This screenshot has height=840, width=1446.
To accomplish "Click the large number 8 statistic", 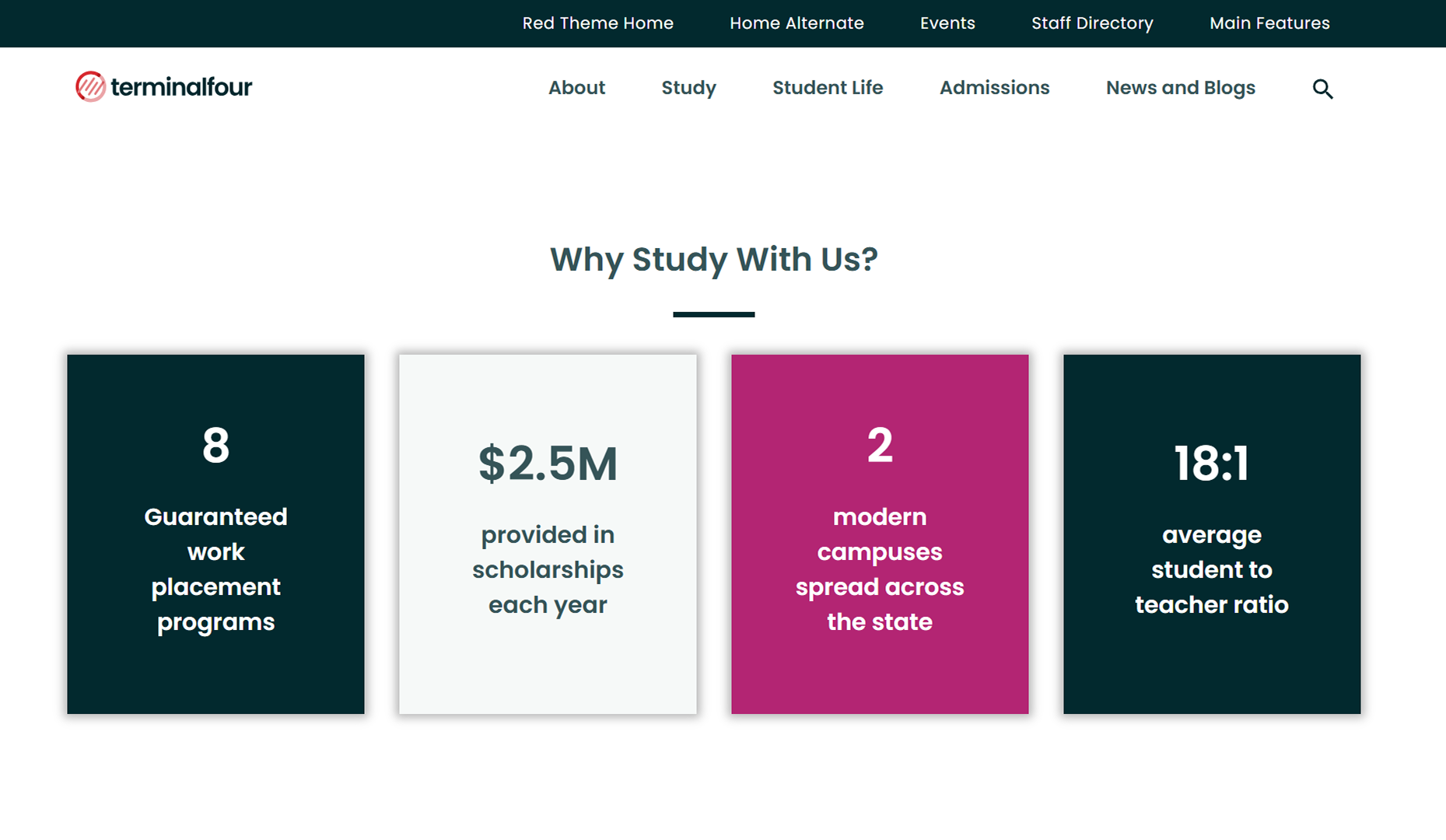I will click(x=215, y=446).
